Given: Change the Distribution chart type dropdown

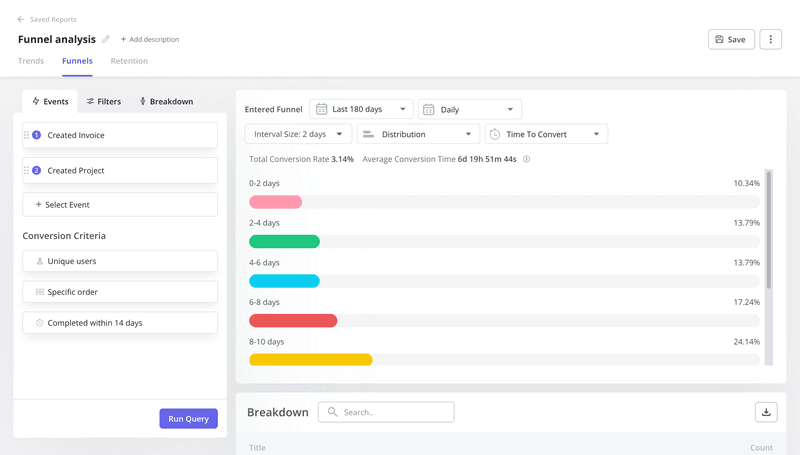Looking at the screenshot, I should click(x=417, y=134).
